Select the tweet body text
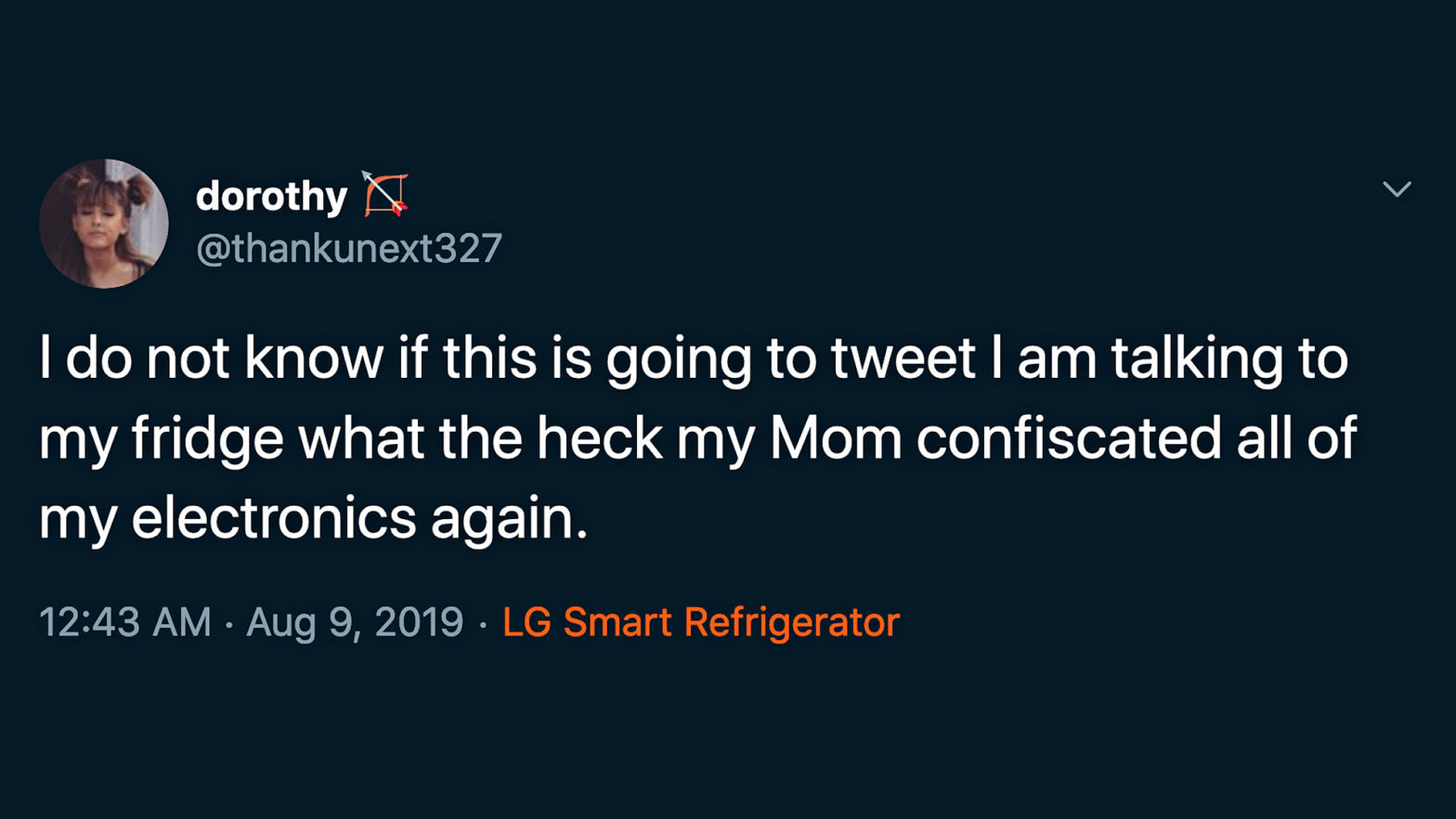This screenshot has width=1456, height=819. [696, 436]
